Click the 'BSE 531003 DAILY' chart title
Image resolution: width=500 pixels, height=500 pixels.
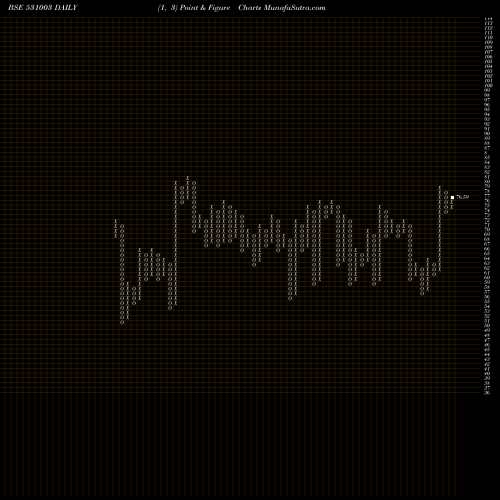(43, 8)
